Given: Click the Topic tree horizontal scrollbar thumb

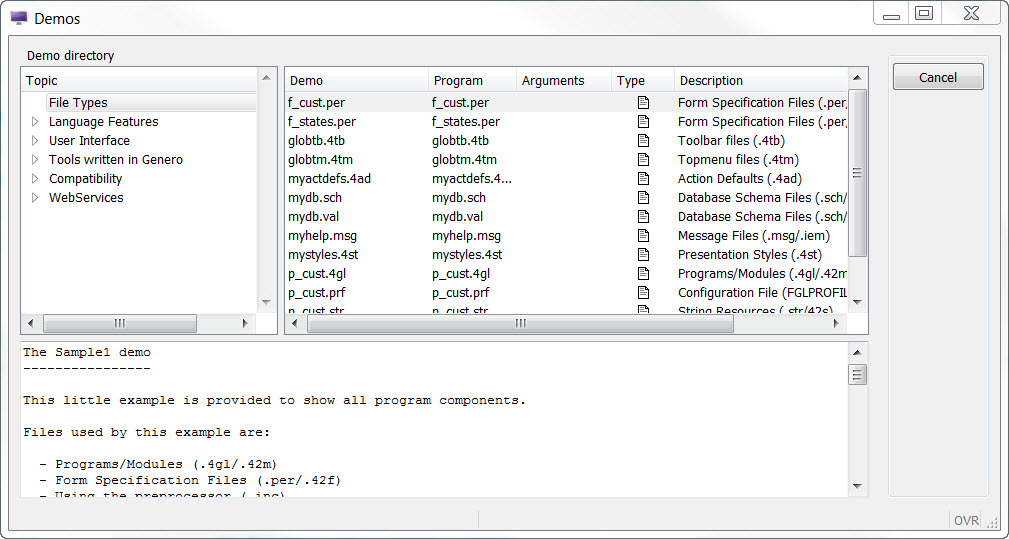Looking at the screenshot, I should pyautogui.click(x=120, y=324).
